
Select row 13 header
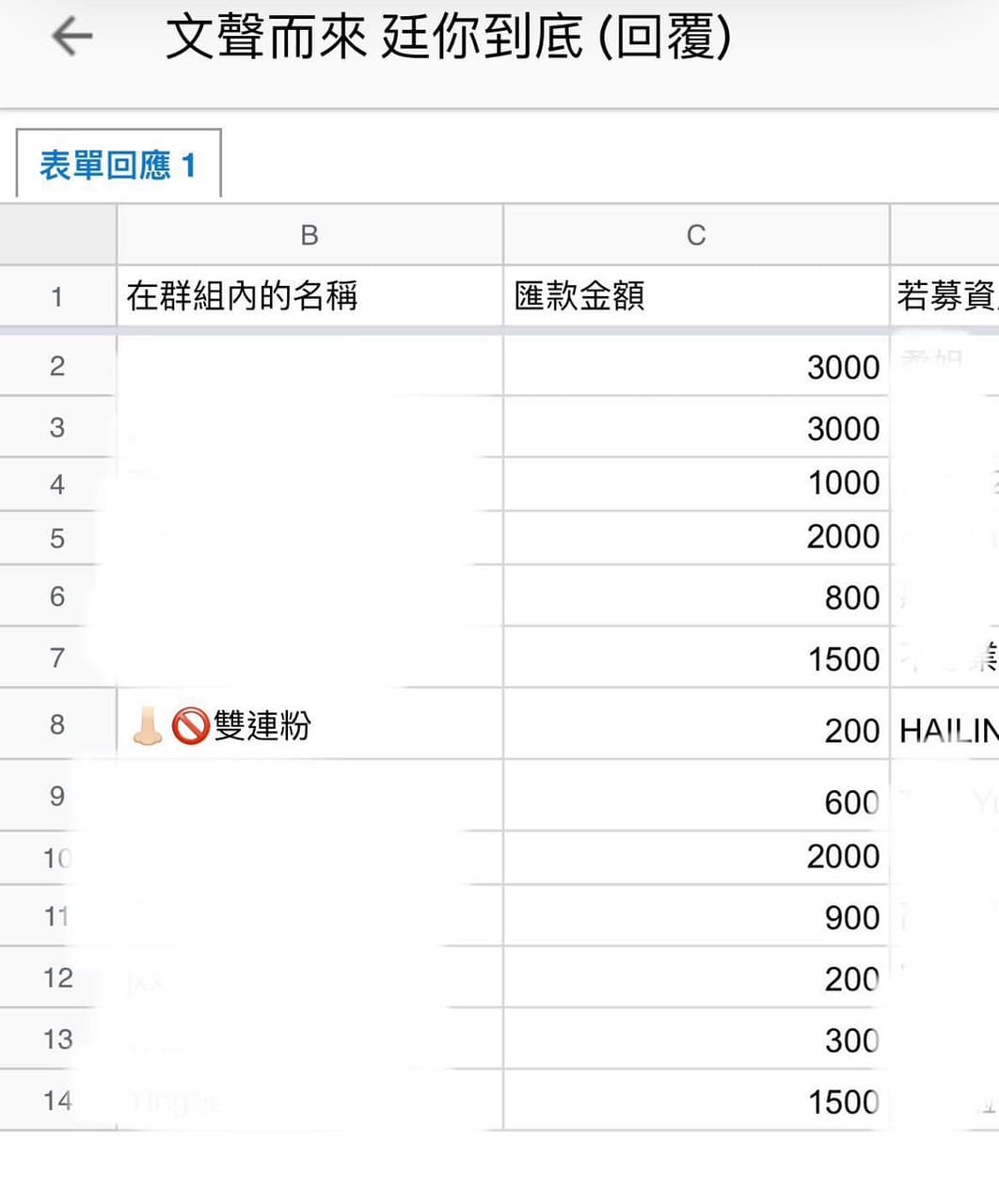tap(57, 1038)
